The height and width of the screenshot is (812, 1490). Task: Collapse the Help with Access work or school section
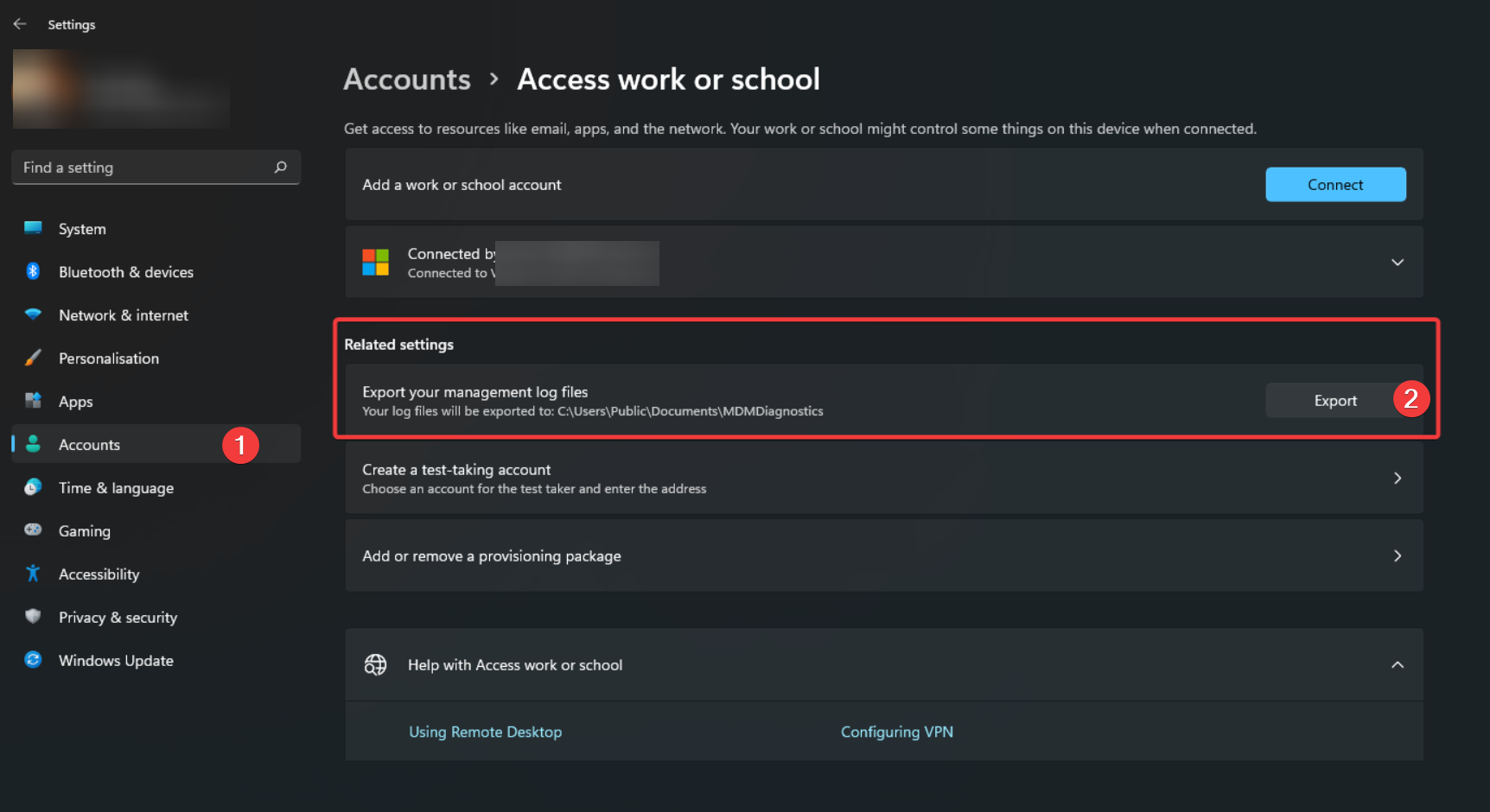(x=1398, y=664)
